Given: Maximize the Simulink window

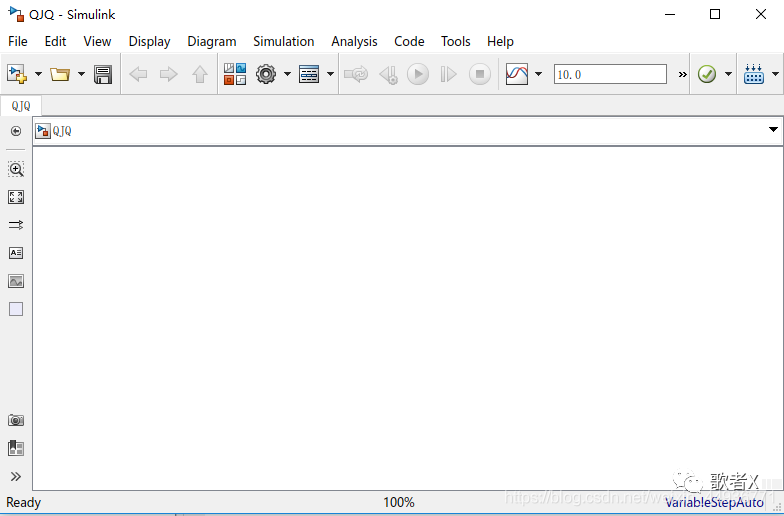Looking at the screenshot, I should (715, 14).
